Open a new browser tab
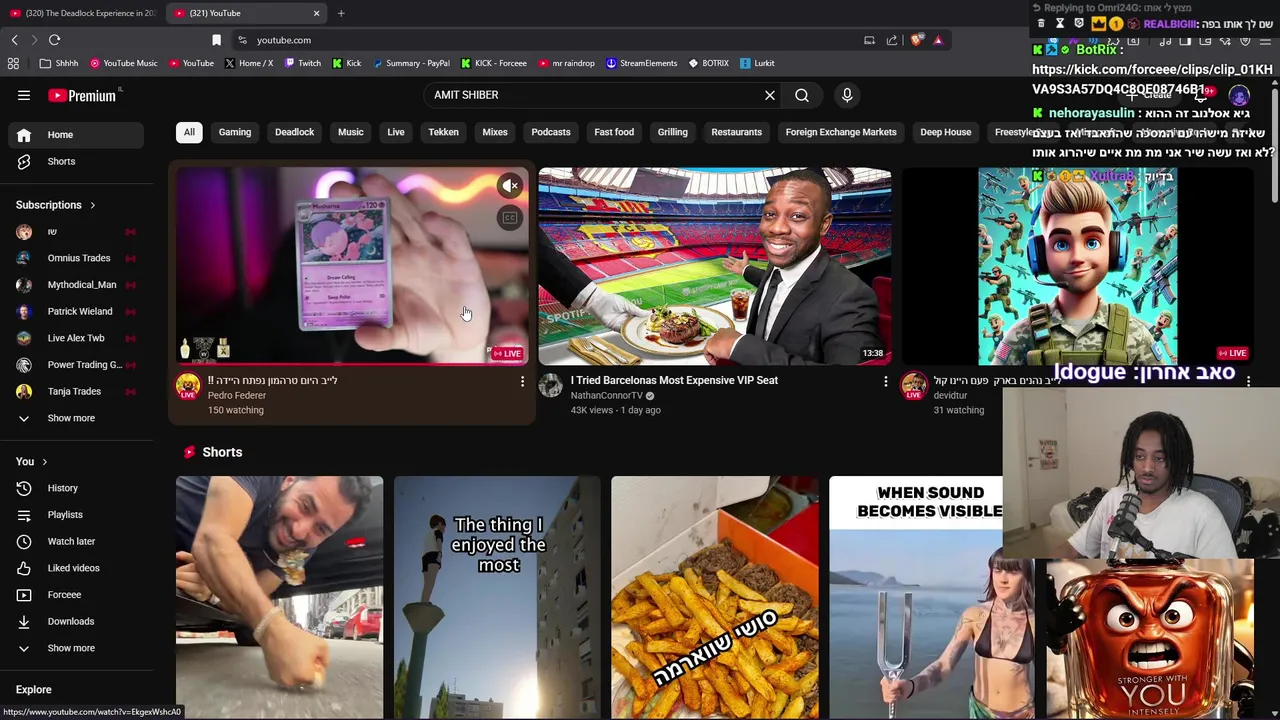The height and width of the screenshot is (720, 1280). pos(341,13)
